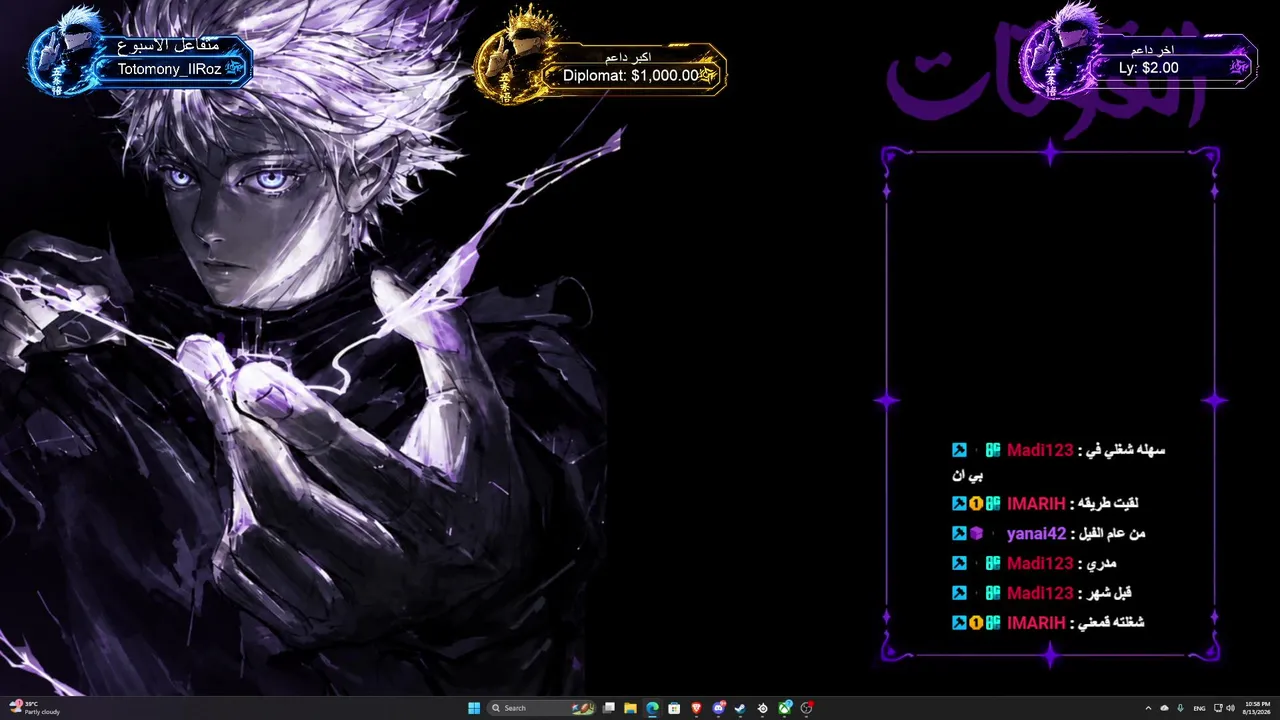Click the teal badge in the سهله شغلي في row
Viewport: 1280px width, 720px height.
coord(993,450)
